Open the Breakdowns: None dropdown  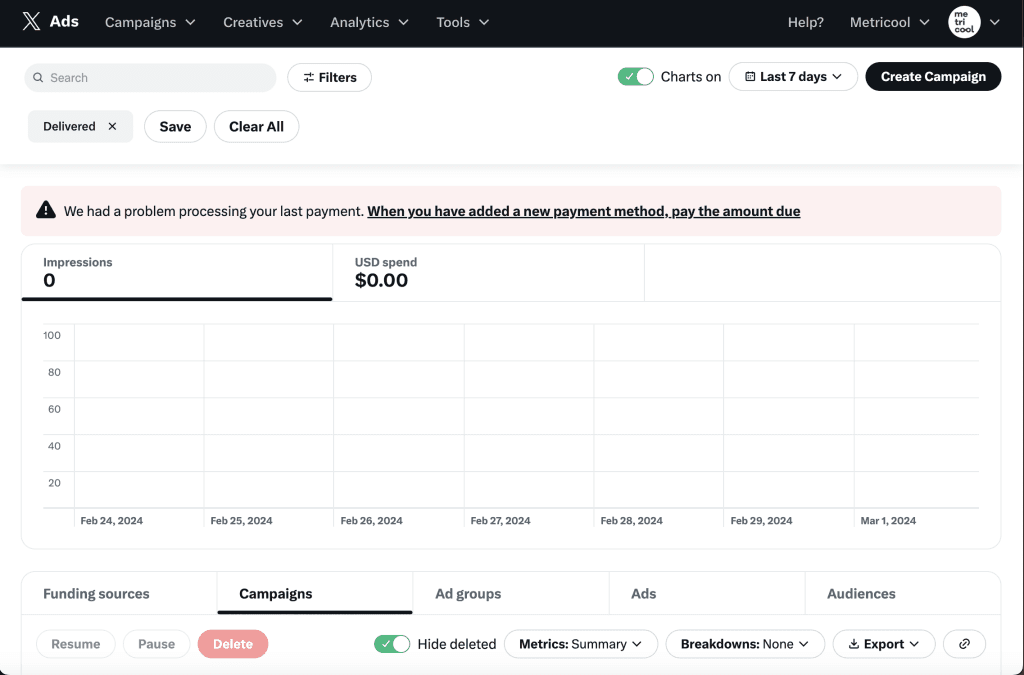pyautogui.click(x=744, y=644)
